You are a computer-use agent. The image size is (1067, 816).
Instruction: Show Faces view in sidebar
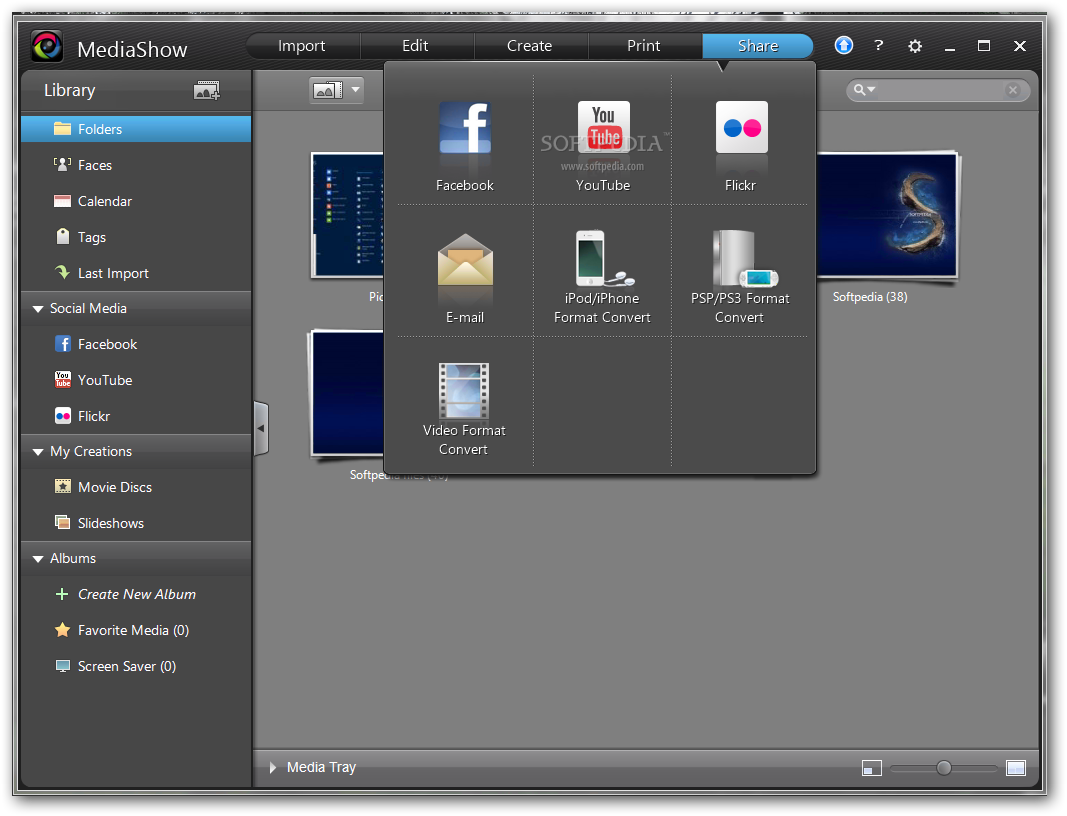point(136,165)
